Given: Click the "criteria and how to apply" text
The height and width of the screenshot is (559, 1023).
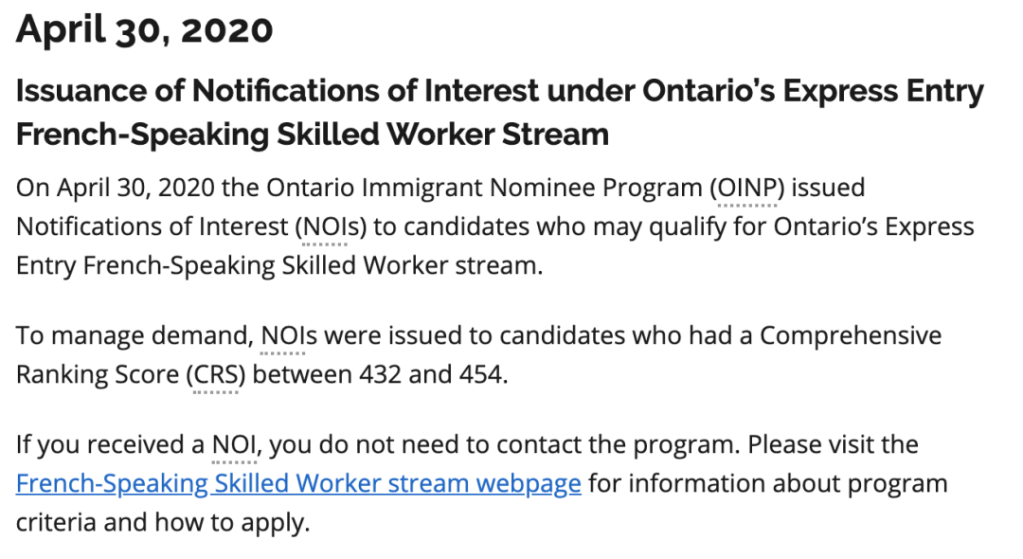Looking at the screenshot, I should (163, 522).
